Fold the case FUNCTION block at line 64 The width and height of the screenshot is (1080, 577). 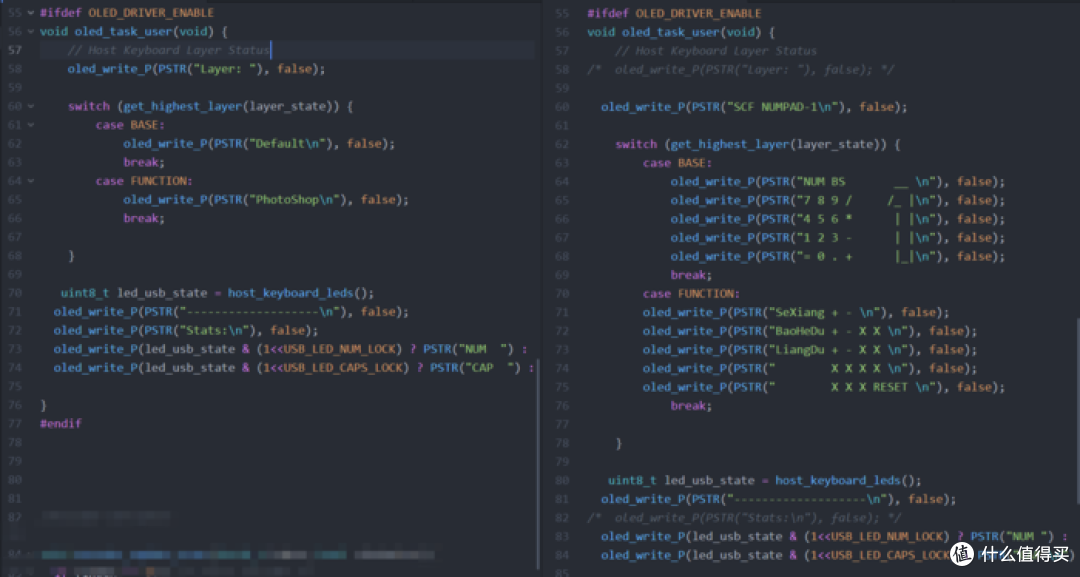click(30, 181)
